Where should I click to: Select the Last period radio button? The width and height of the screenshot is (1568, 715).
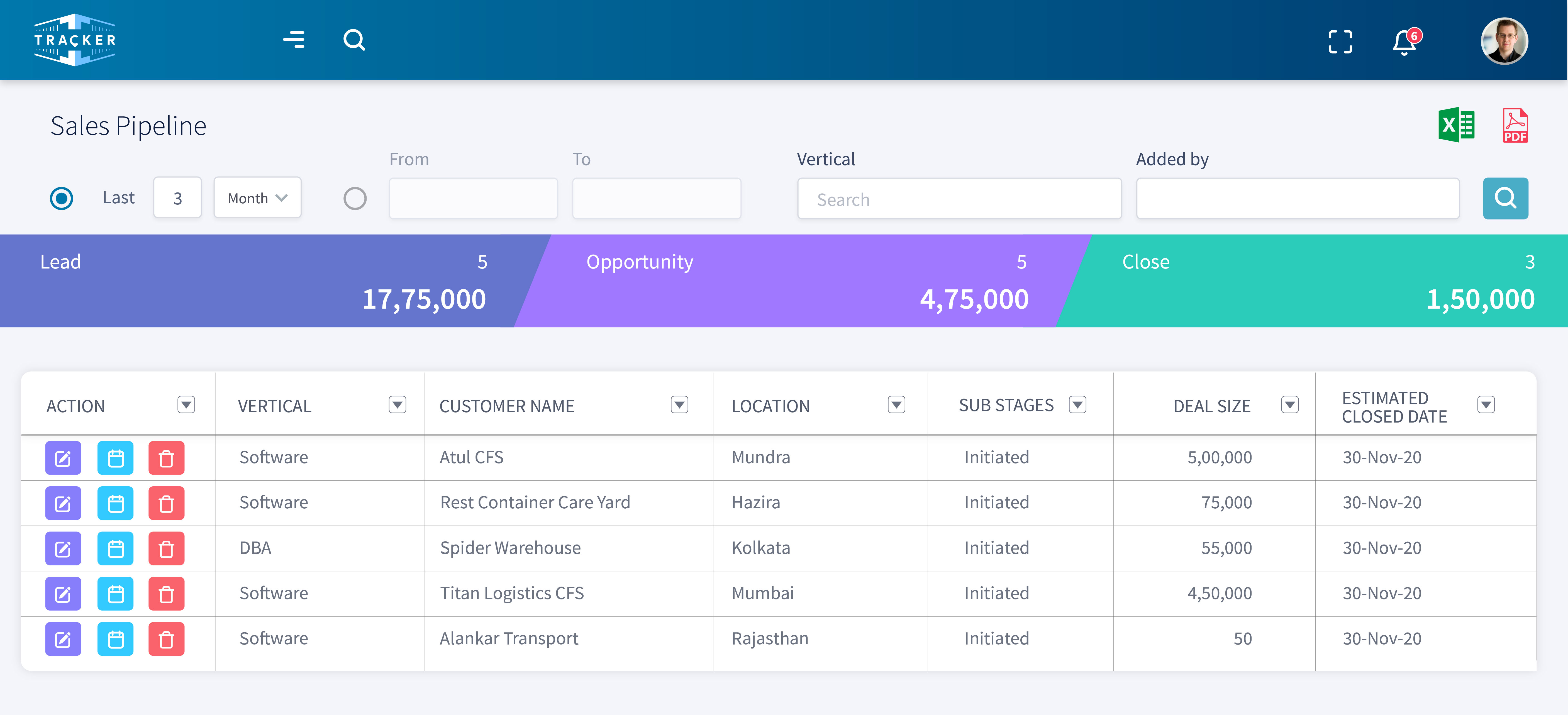62,198
